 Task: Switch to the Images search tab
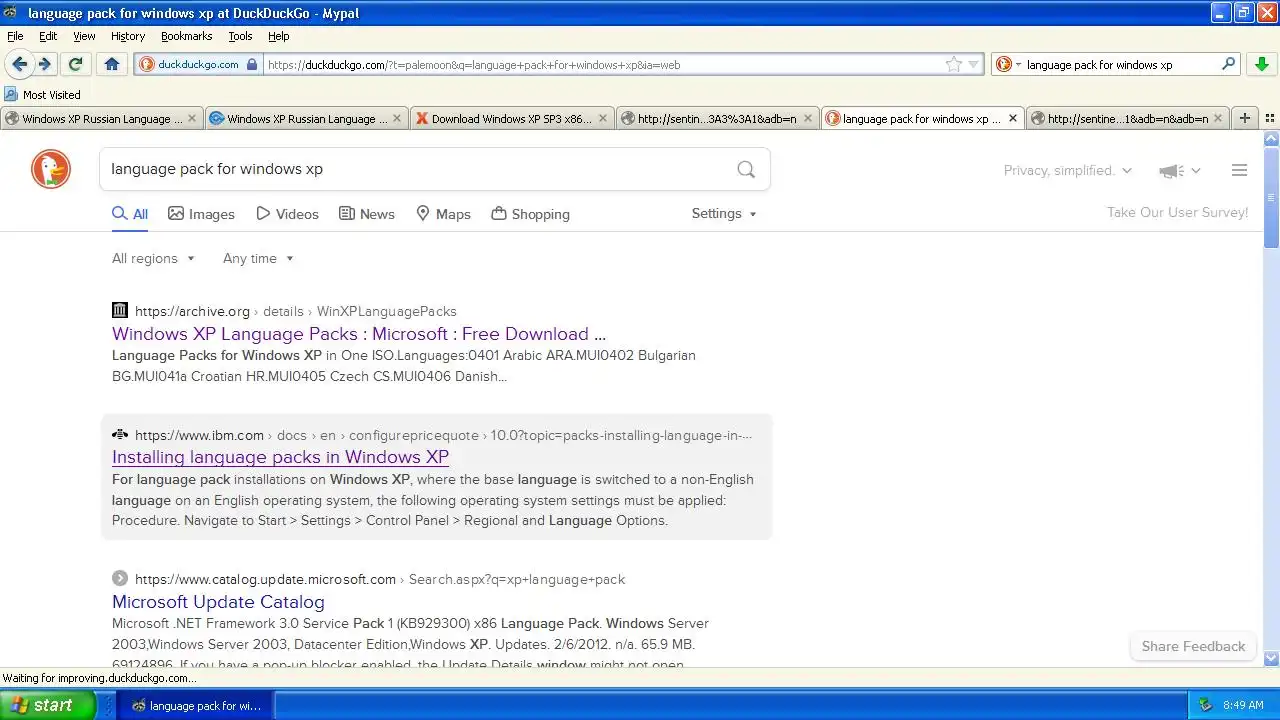[201, 214]
